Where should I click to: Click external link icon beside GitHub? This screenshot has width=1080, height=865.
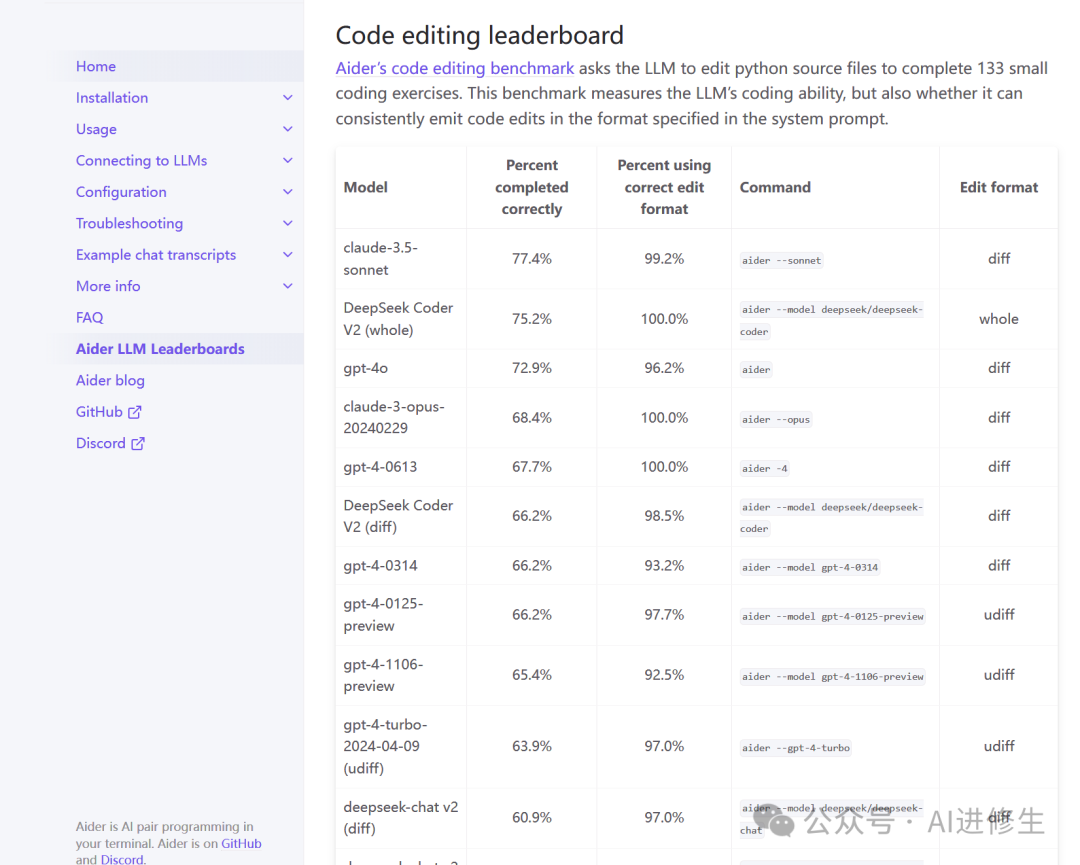pyautogui.click(x=135, y=412)
